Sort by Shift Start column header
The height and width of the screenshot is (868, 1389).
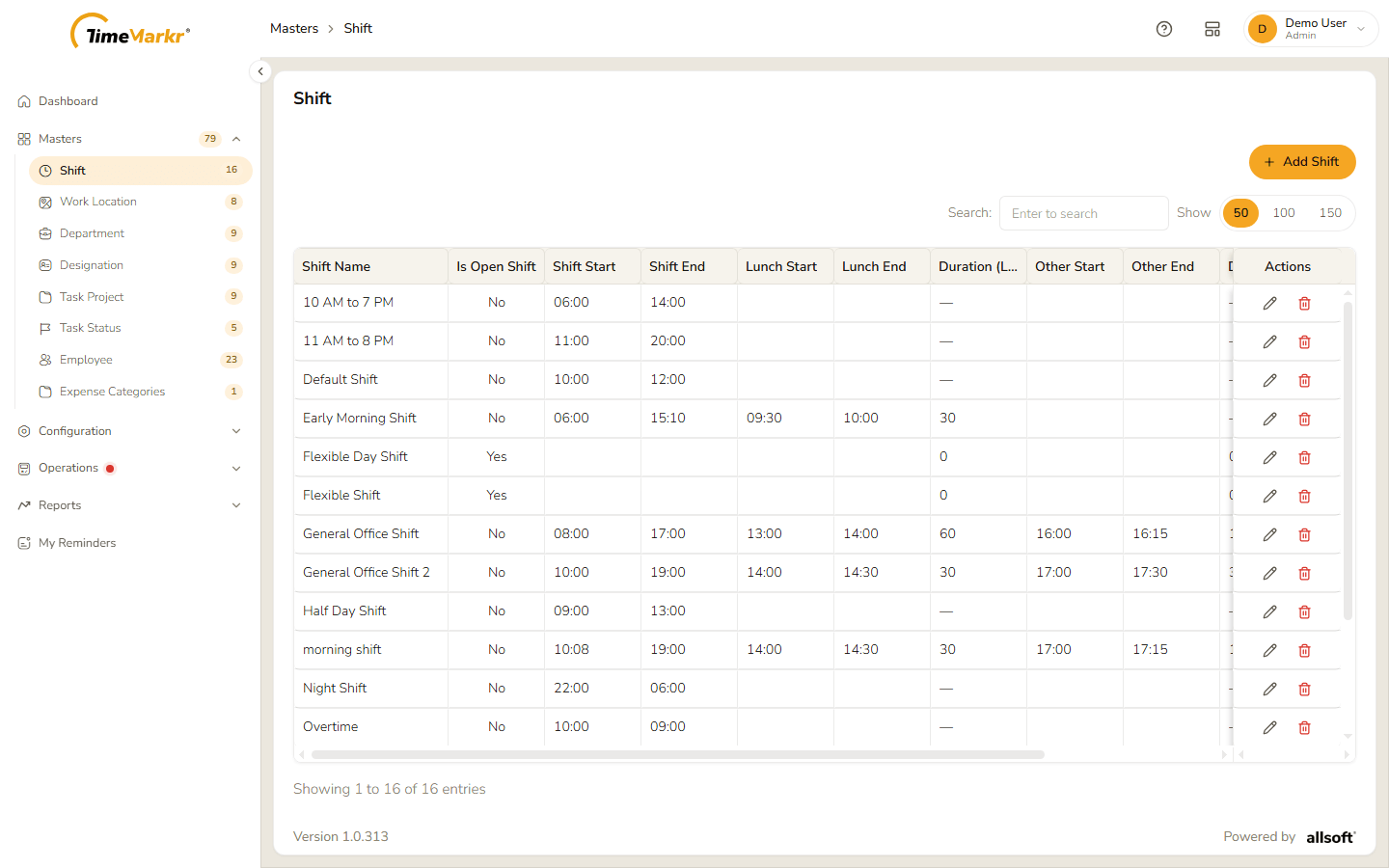coord(592,266)
